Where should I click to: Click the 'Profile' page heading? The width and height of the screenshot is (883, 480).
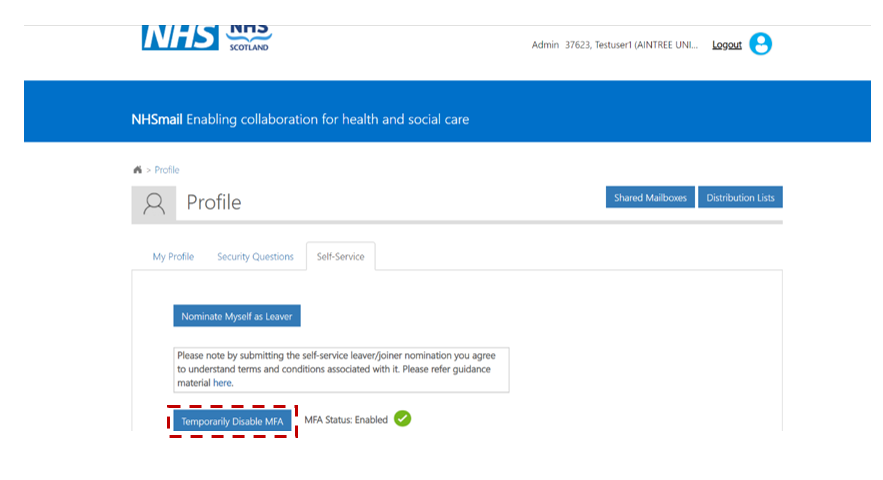pyautogui.click(x=214, y=202)
